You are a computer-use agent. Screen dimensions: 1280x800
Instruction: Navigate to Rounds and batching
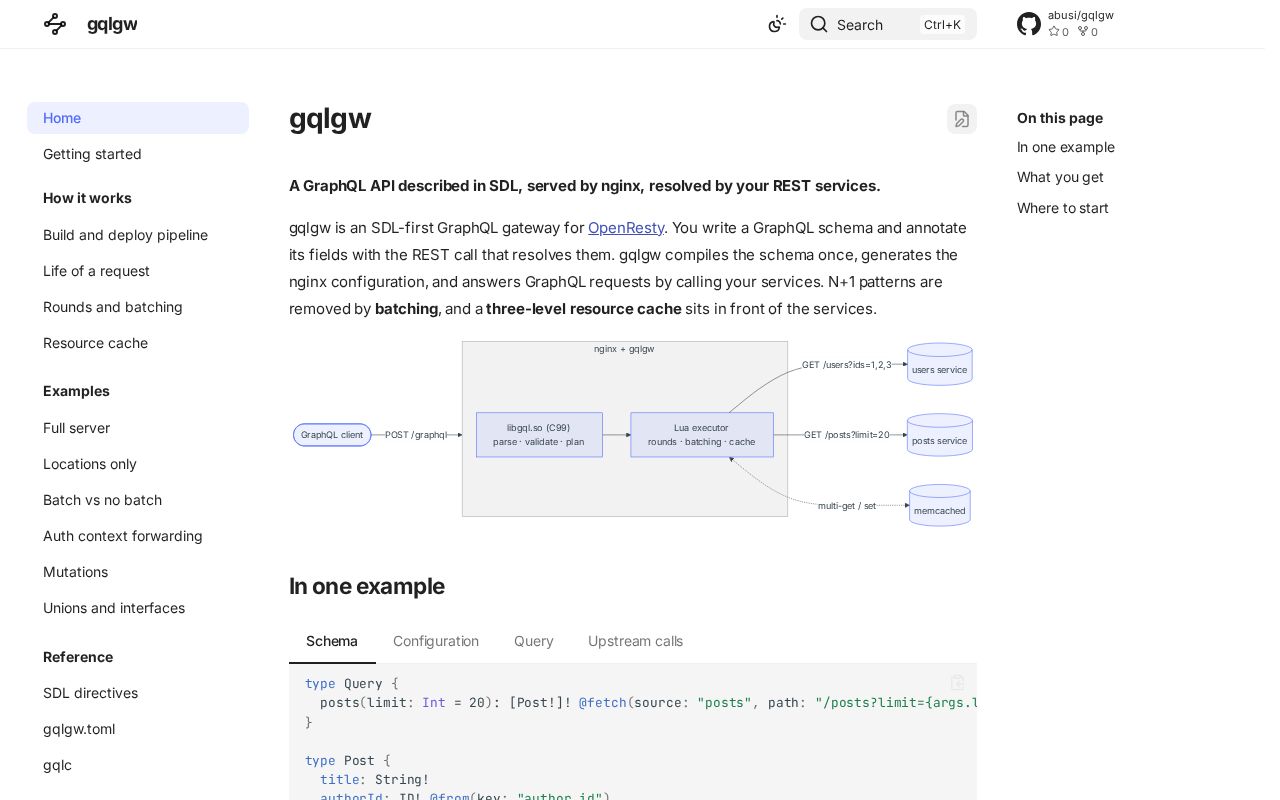[x=138, y=307]
